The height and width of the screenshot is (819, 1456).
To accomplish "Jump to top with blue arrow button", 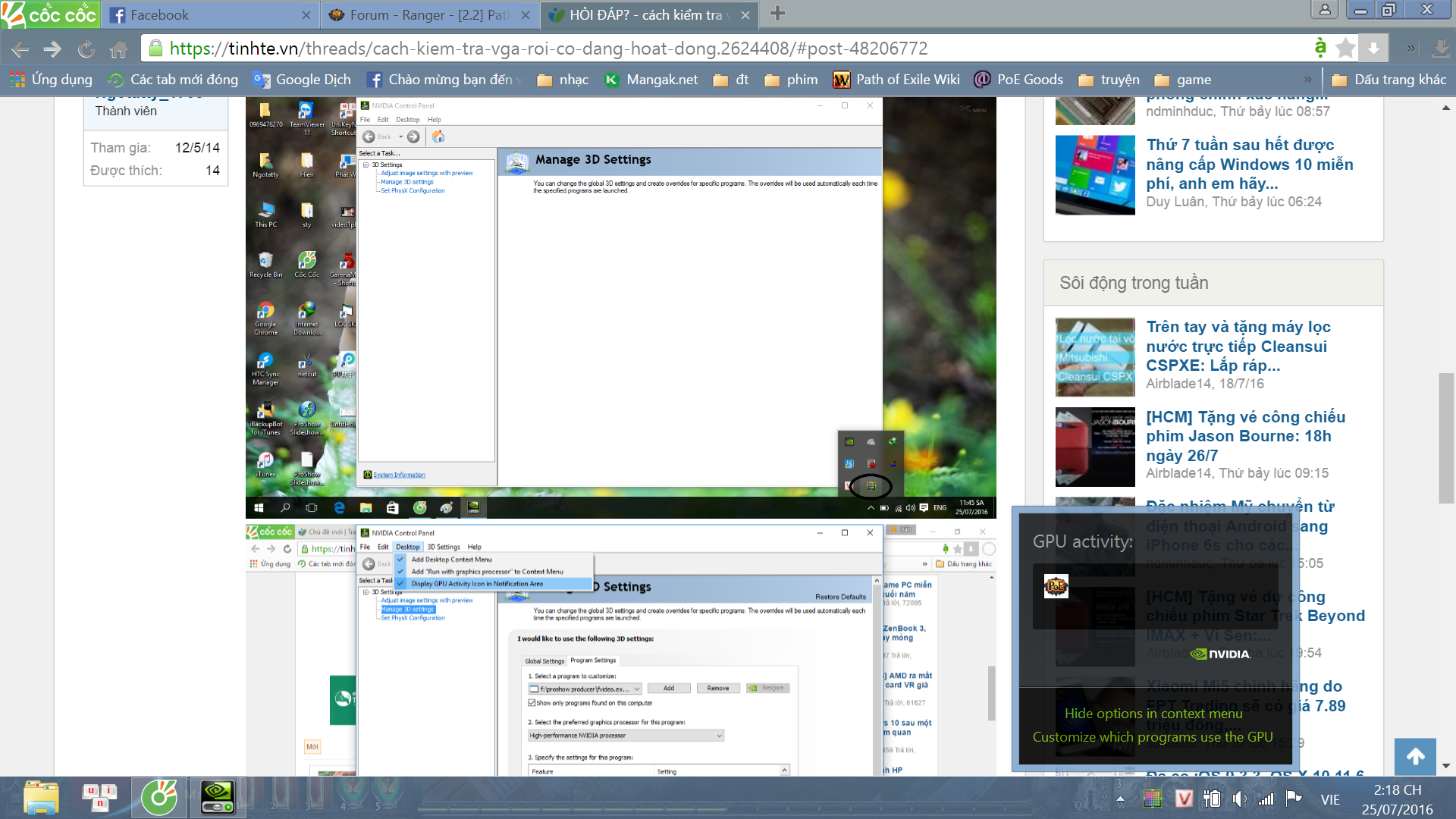I will click(x=1415, y=756).
